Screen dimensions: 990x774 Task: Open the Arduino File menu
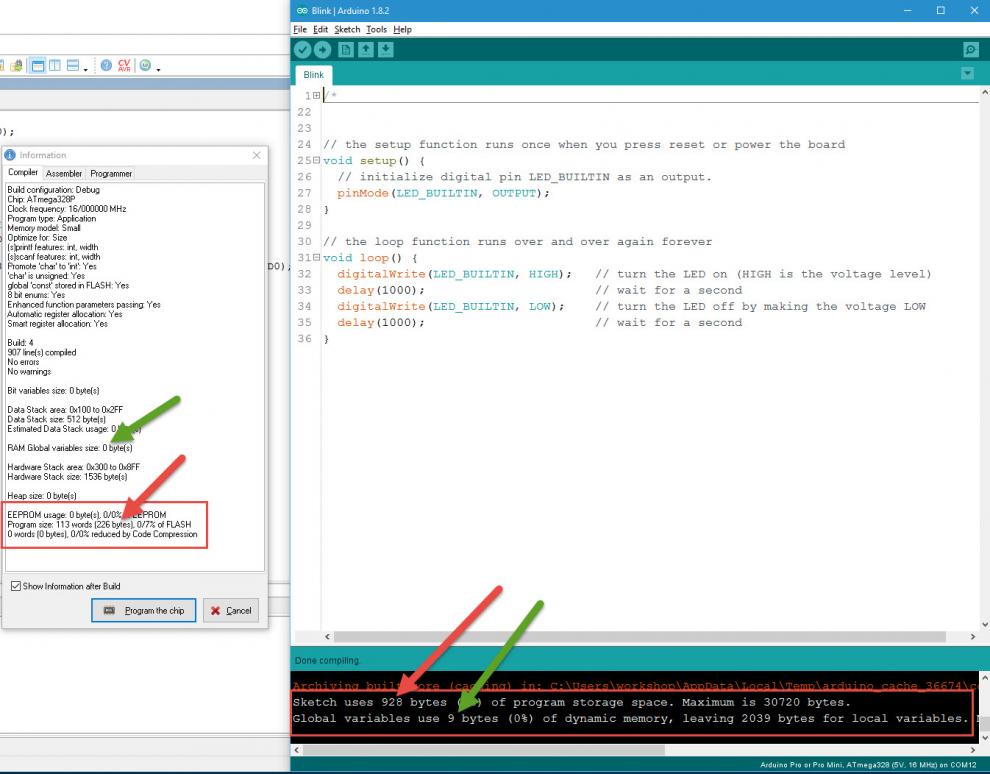click(x=300, y=29)
